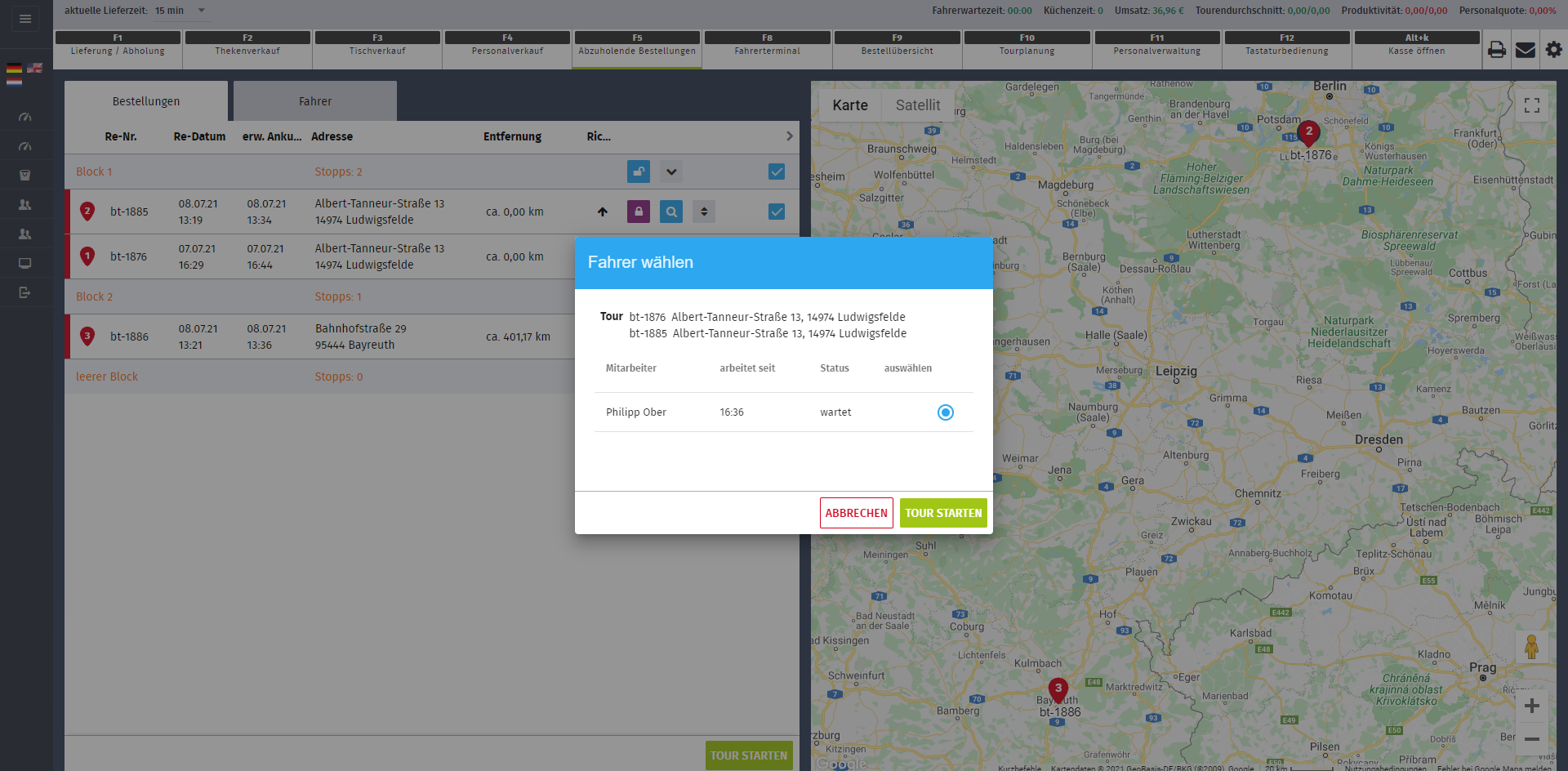Screen dimensions: 1568x771
Task: Open F10 Tourplanung
Action: pyautogui.click(x=1027, y=50)
